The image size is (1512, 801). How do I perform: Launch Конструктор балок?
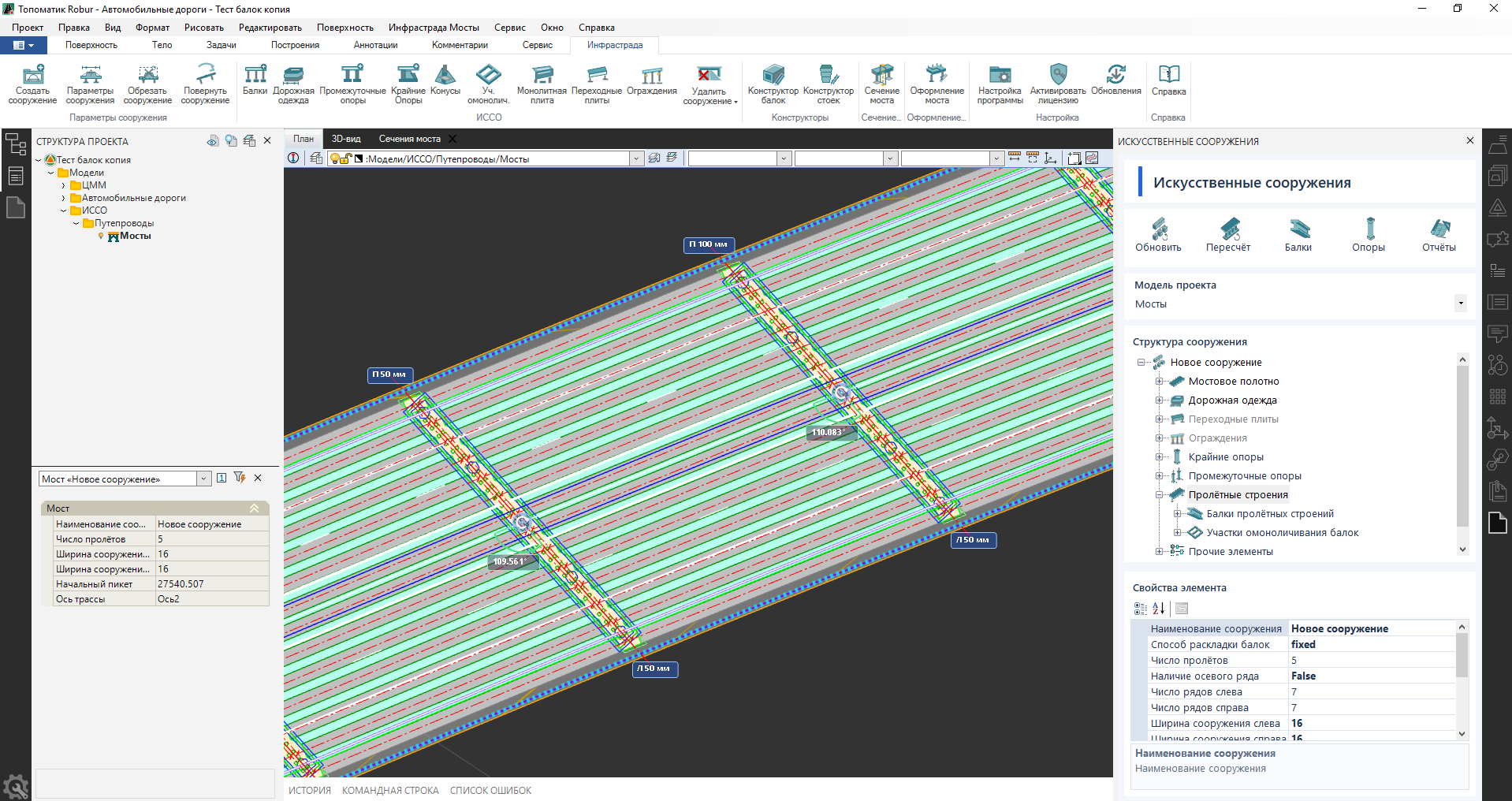pyautogui.click(x=773, y=84)
